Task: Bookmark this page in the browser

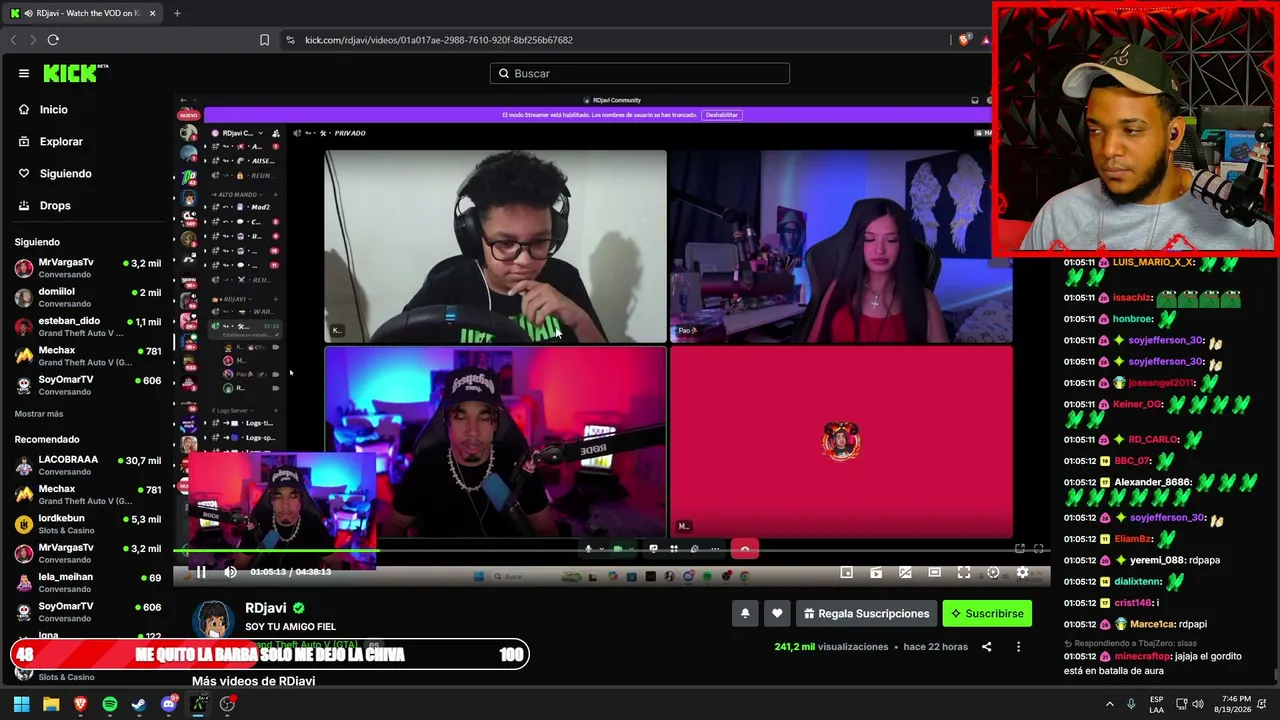Action: (264, 40)
